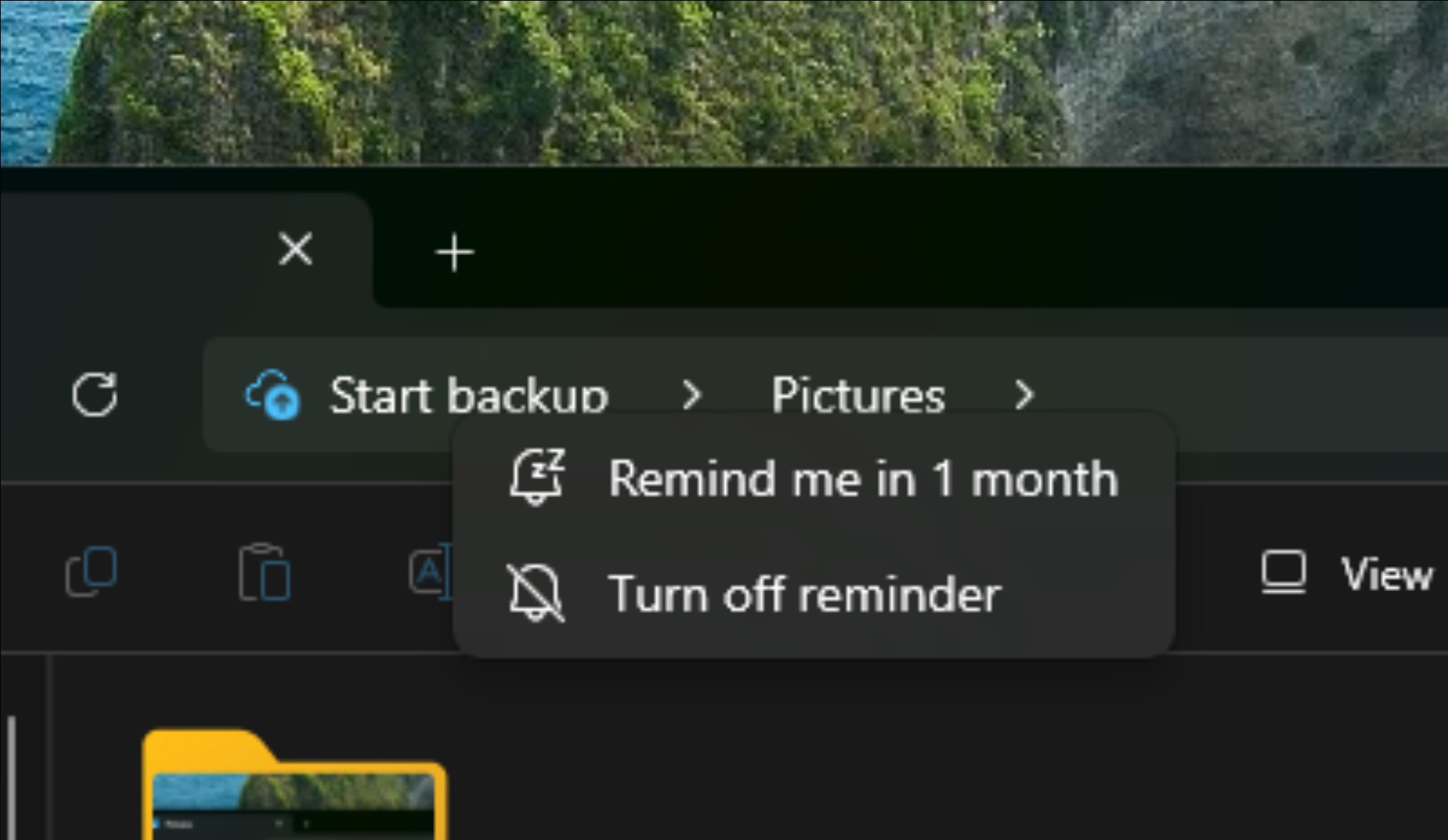
Task: Select the Pictures breadcrumb
Action: (858, 395)
